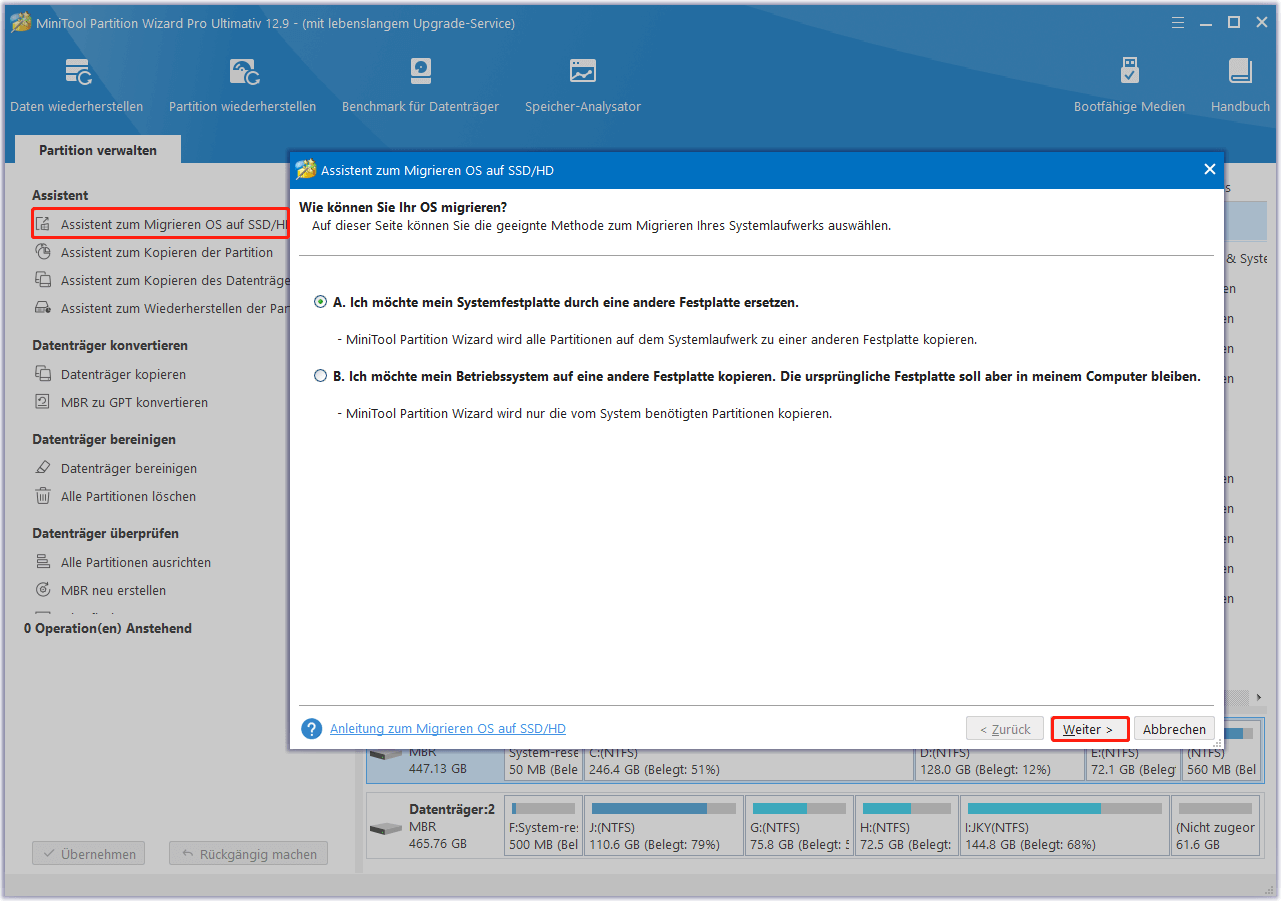Click the Alle Partitionen löschen trash icon
Screen dimensions: 1281x901
43,496
